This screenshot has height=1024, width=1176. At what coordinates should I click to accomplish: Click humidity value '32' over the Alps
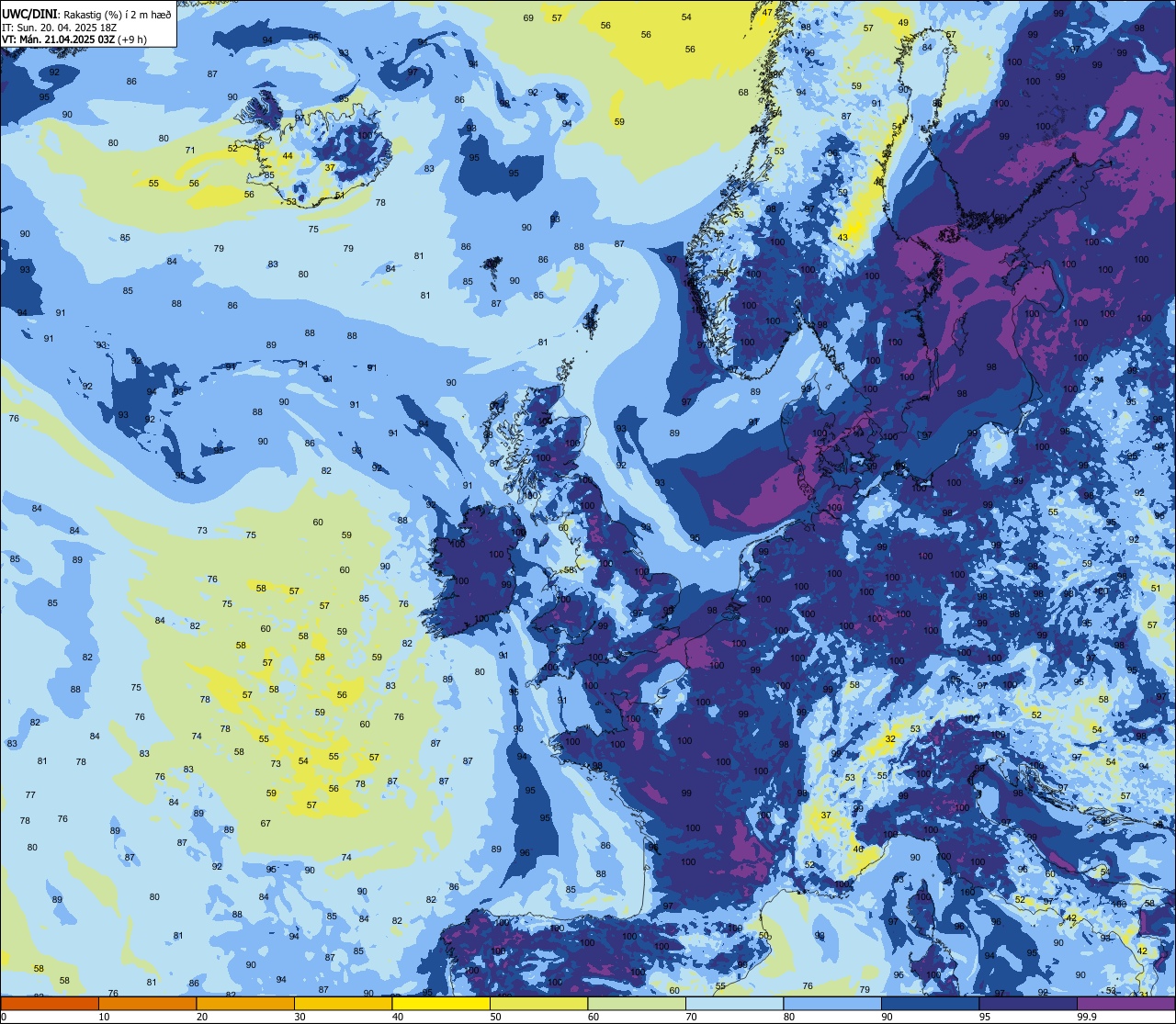(889, 739)
